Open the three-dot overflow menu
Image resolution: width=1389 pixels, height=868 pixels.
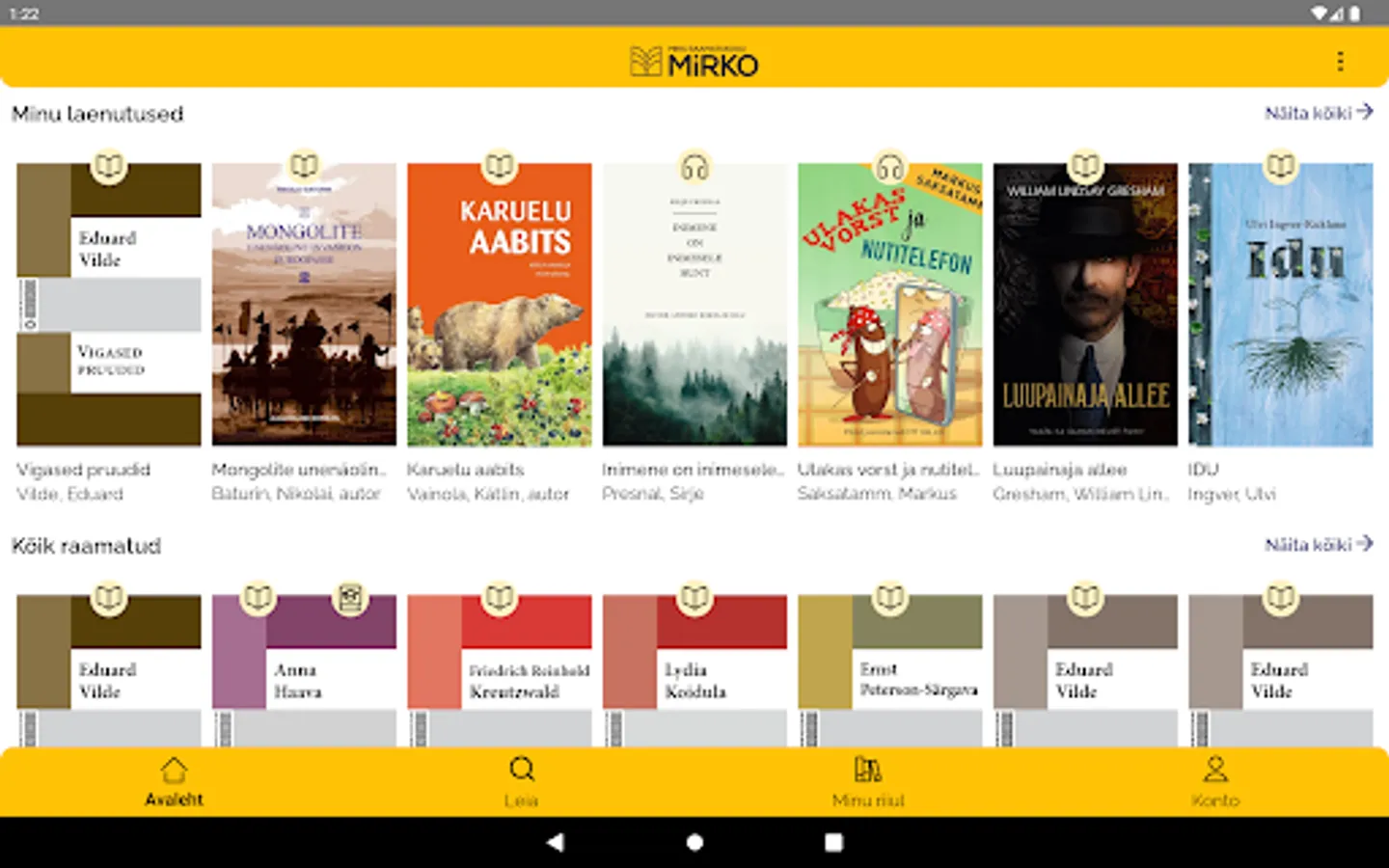pyautogui.click(x=1340, y=62)
